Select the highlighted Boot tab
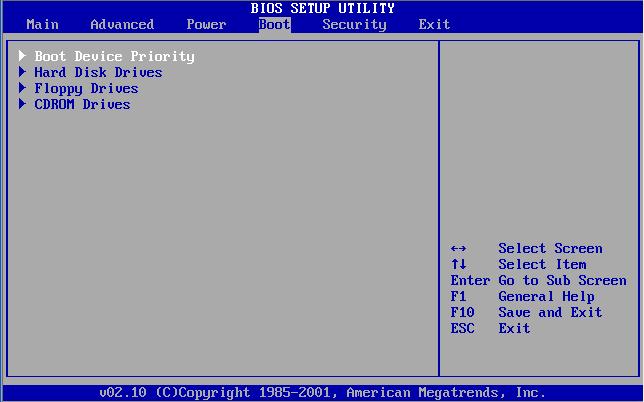644x402 pixels. (x=274, y=24)
